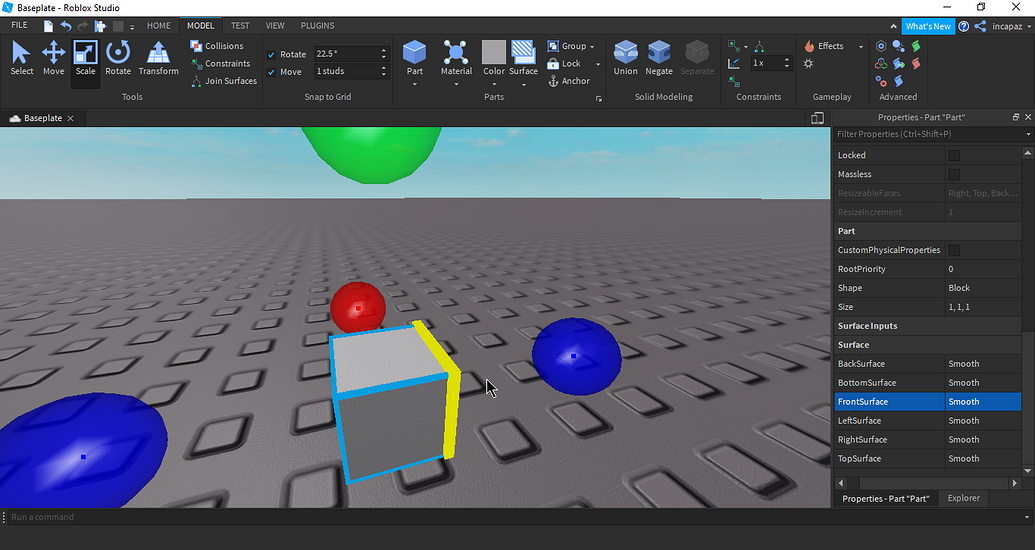Click the green Script icon in Advanced
This screenshot has height=550, width=1035.
point(916,46)
